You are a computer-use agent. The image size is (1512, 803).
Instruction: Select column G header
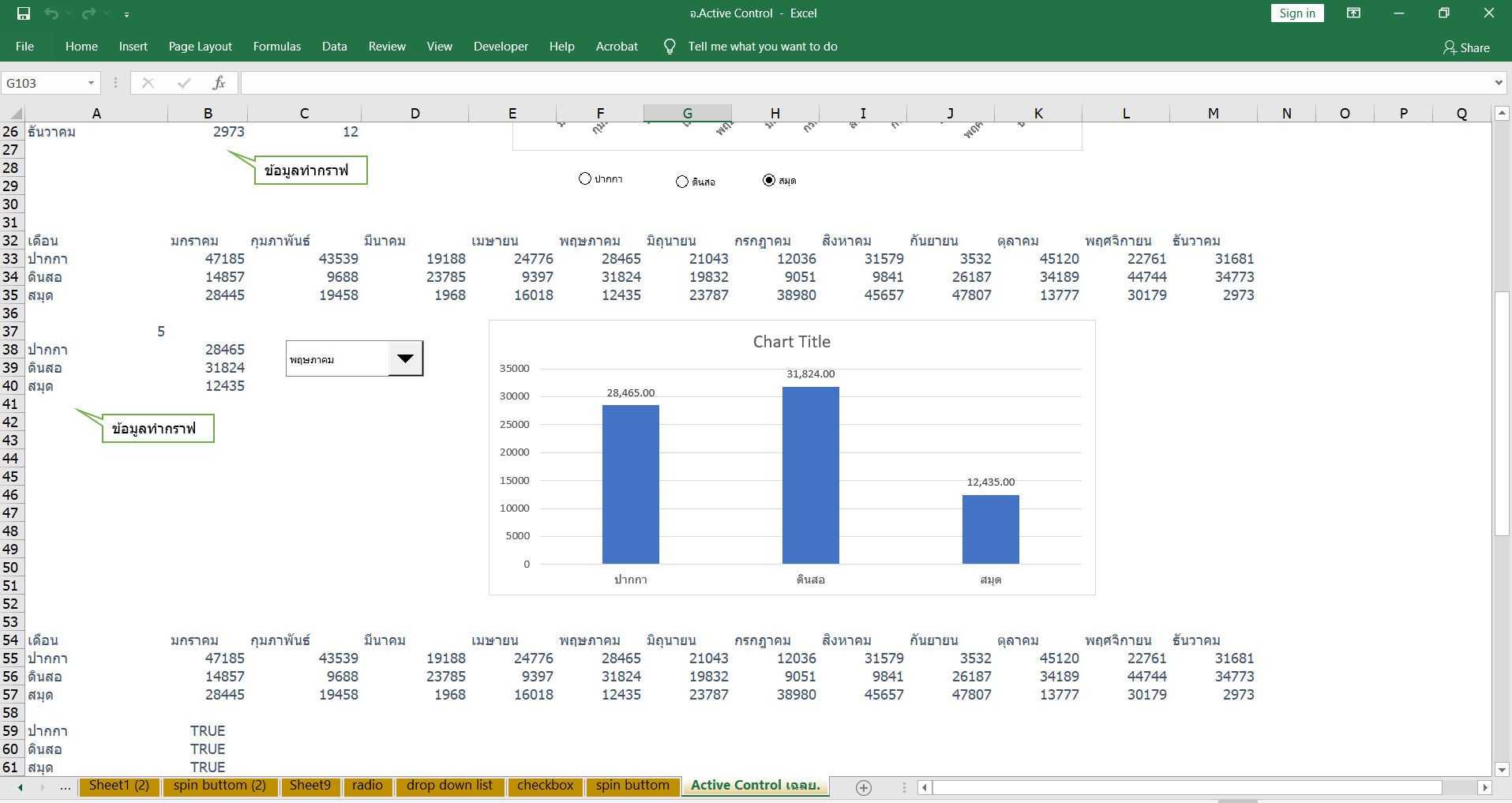(x=688, y=114)
